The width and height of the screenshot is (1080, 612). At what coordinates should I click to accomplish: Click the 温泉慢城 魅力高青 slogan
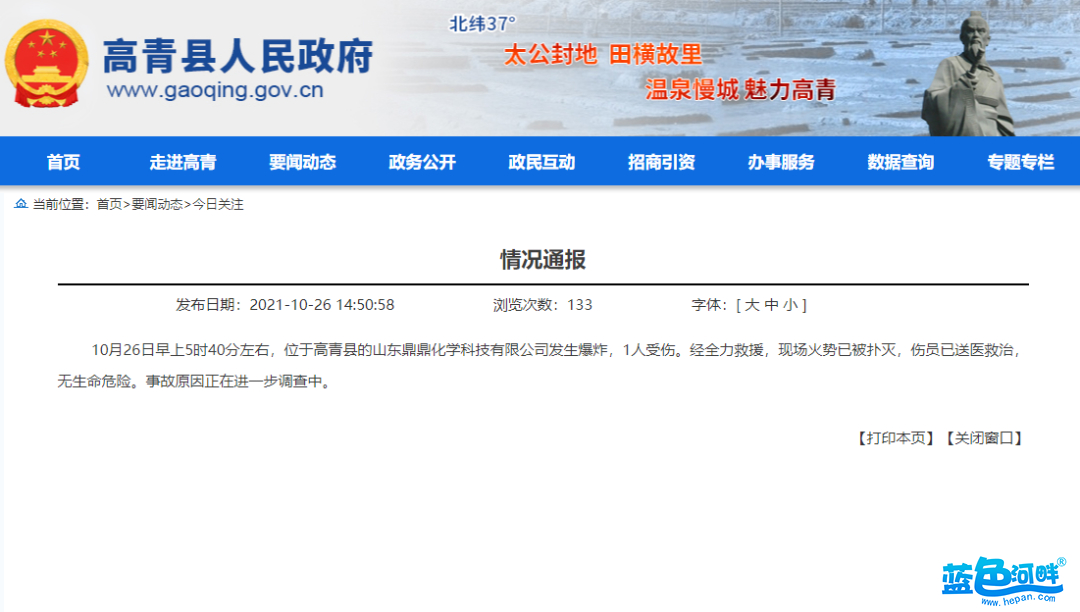click(x=740, y=89)
